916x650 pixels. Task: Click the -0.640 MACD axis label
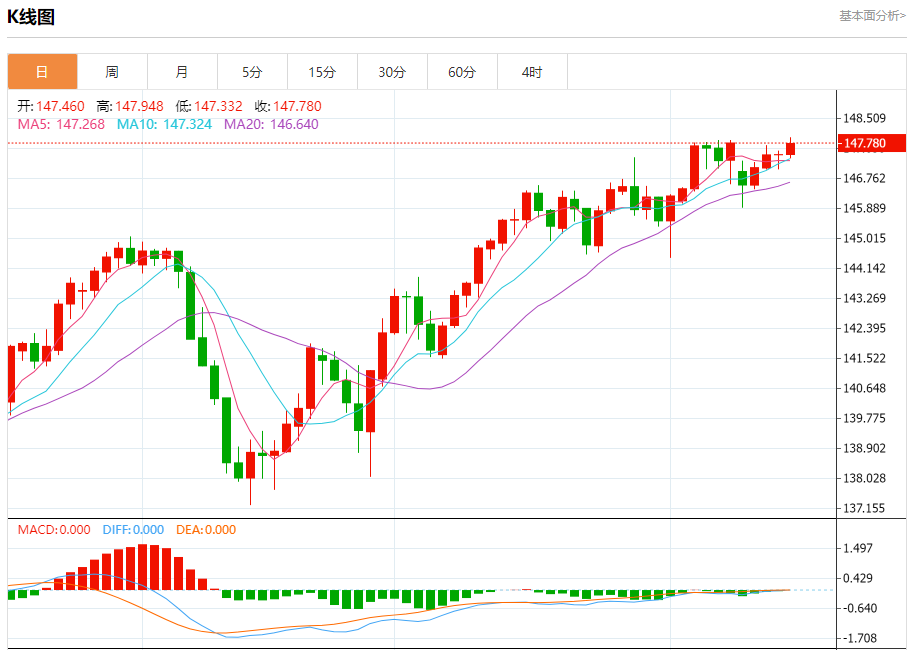click(858, 609)
